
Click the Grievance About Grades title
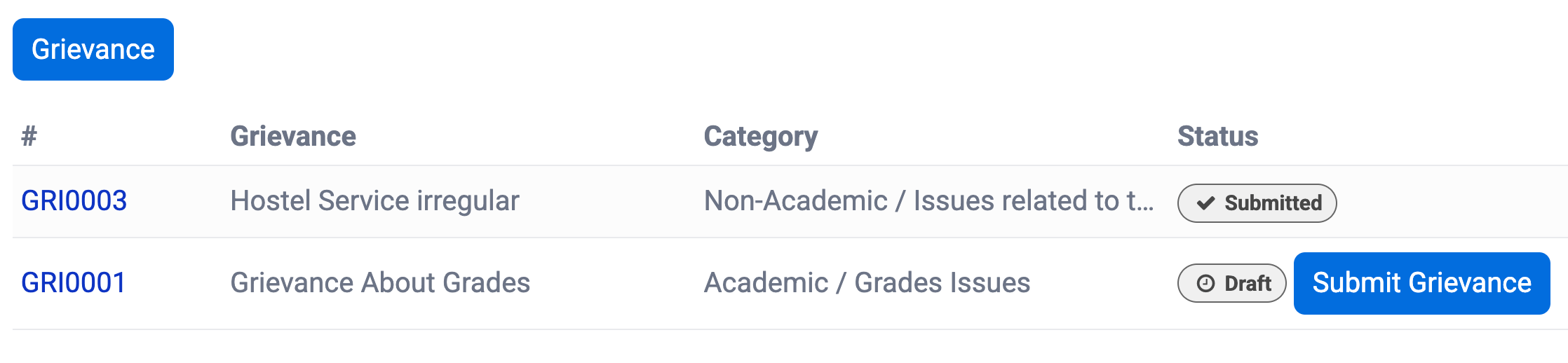coord(380,283)
